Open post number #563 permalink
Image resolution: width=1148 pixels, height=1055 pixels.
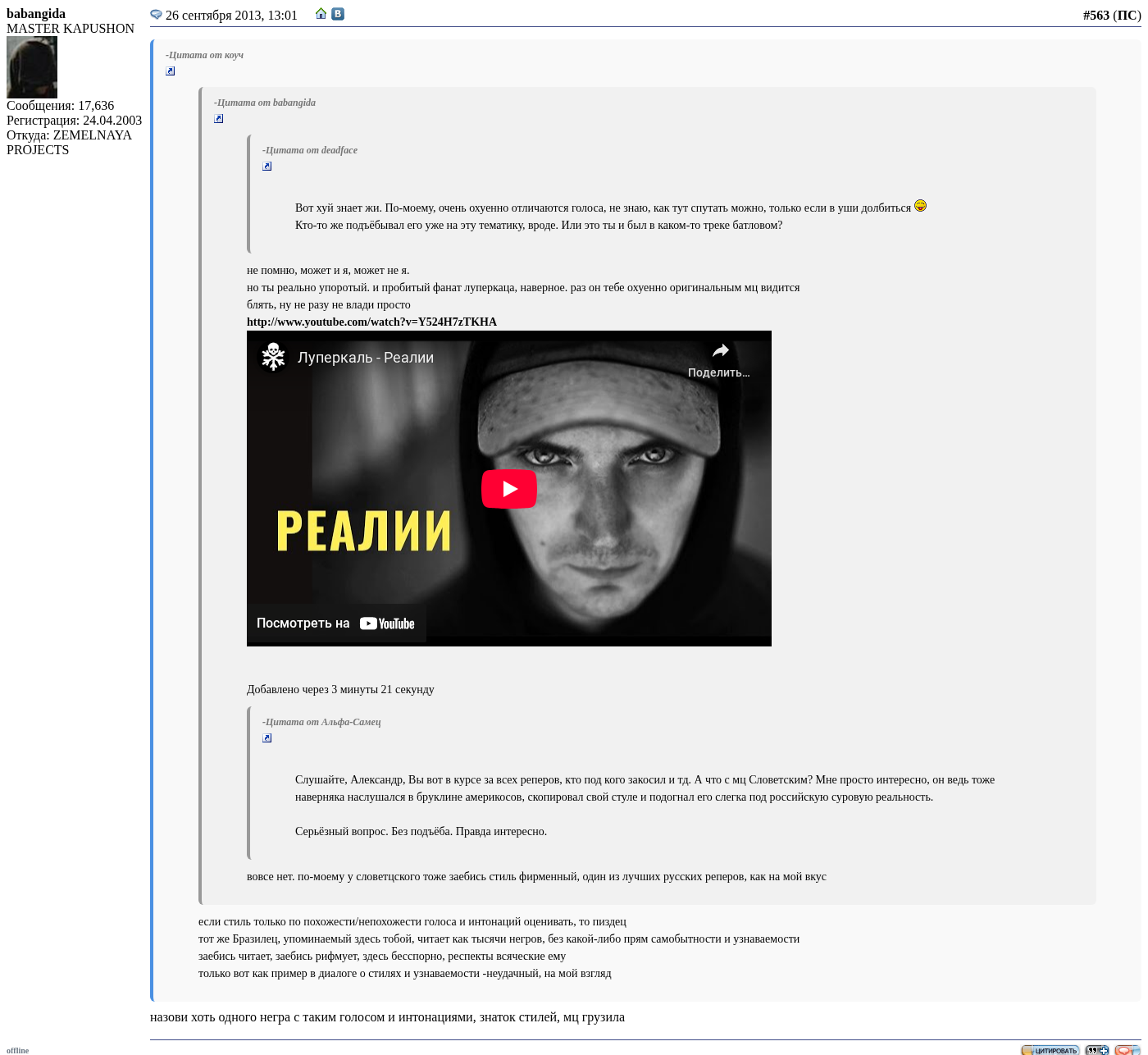(x=1096, y=15)
